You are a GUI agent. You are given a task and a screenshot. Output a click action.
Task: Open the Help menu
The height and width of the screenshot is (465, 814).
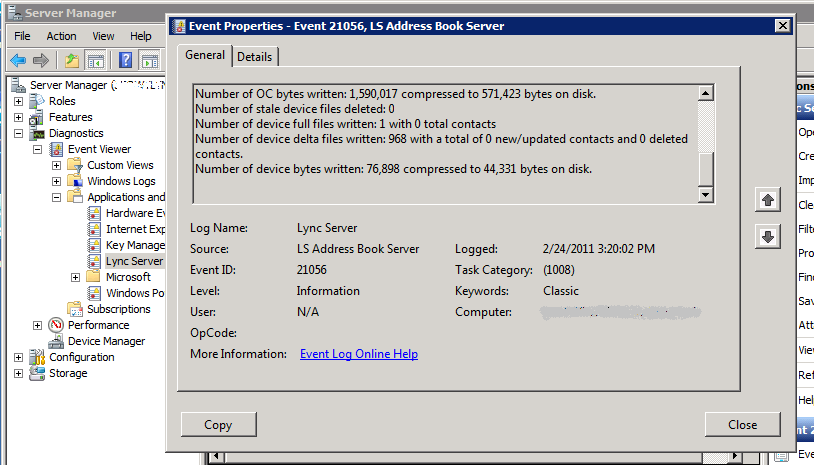141,36
